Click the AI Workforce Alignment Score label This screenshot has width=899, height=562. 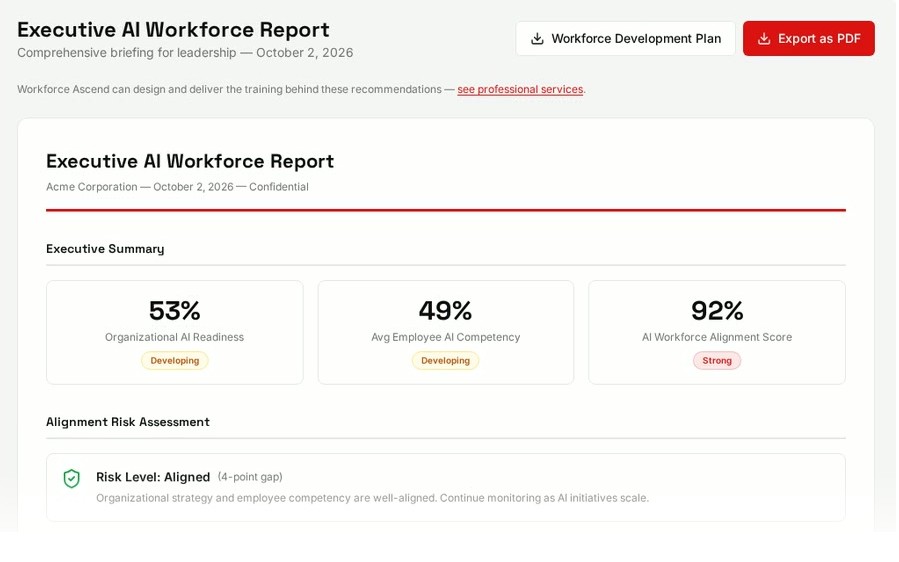coord(717,337)
